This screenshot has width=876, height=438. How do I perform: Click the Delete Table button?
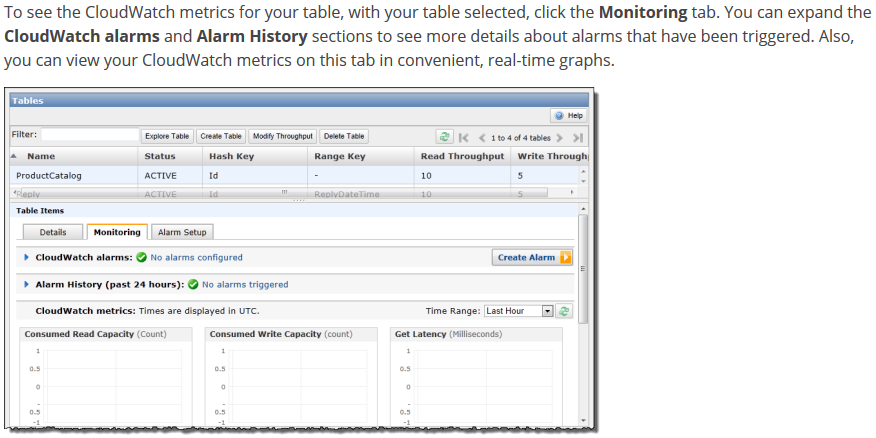tap(344, 136)
